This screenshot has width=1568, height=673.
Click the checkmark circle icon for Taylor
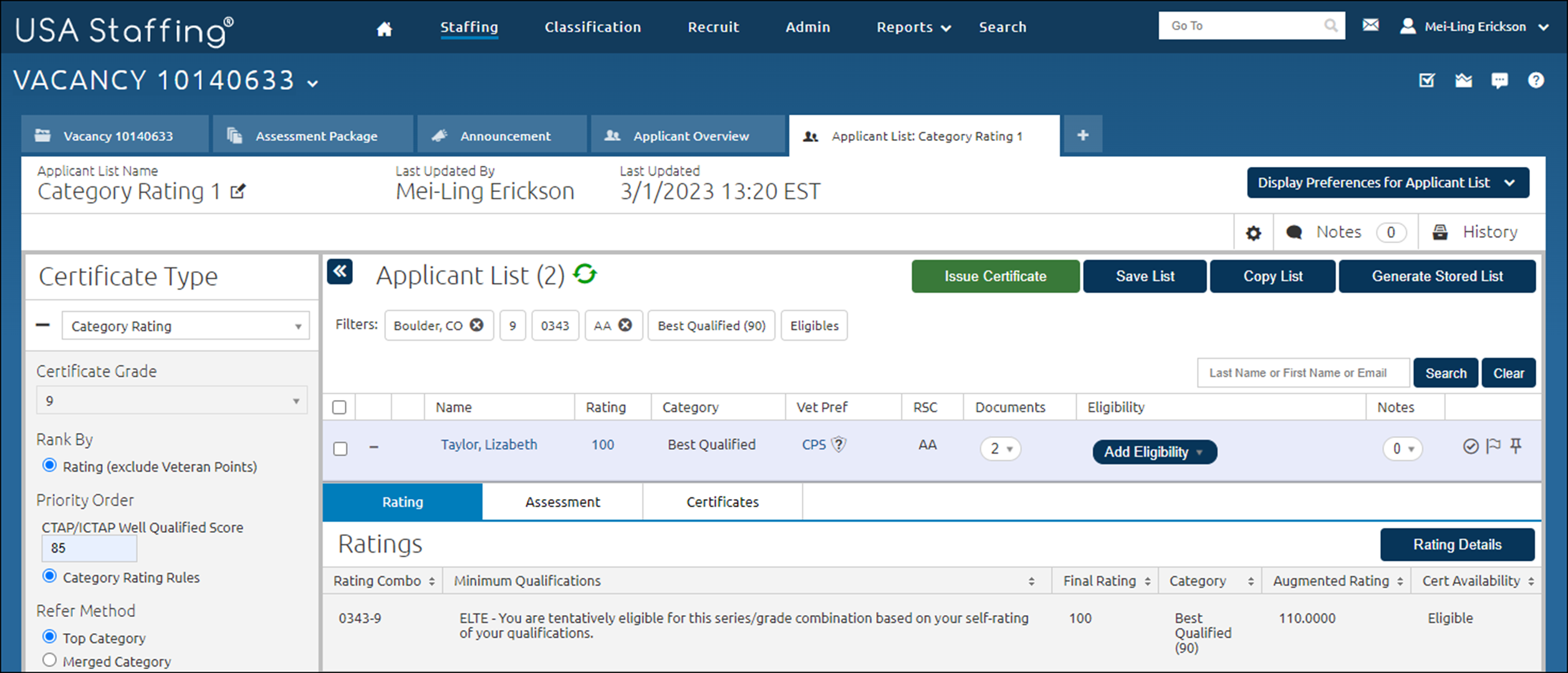[1471, 446]
